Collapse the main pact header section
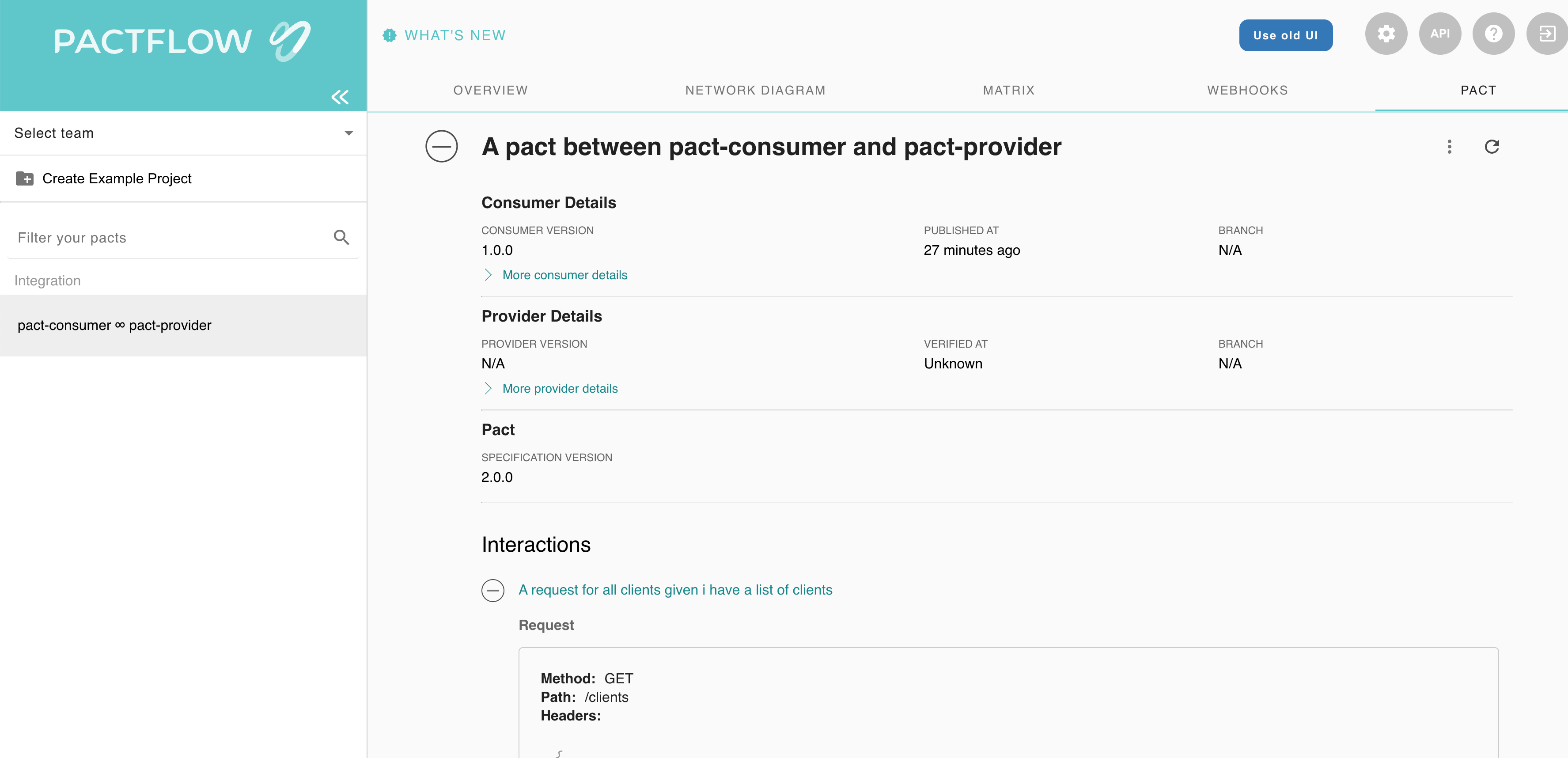Viewport: 1568px width, 758px height. point(441,147)
